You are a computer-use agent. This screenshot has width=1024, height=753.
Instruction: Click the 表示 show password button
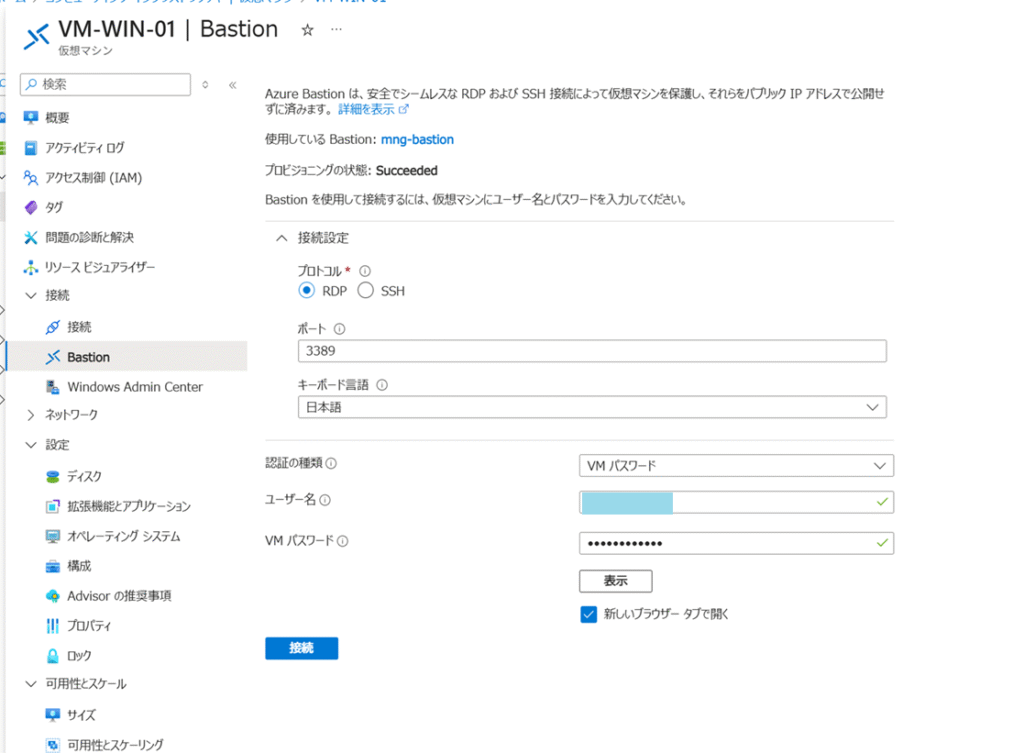click(x=615, y=581)
